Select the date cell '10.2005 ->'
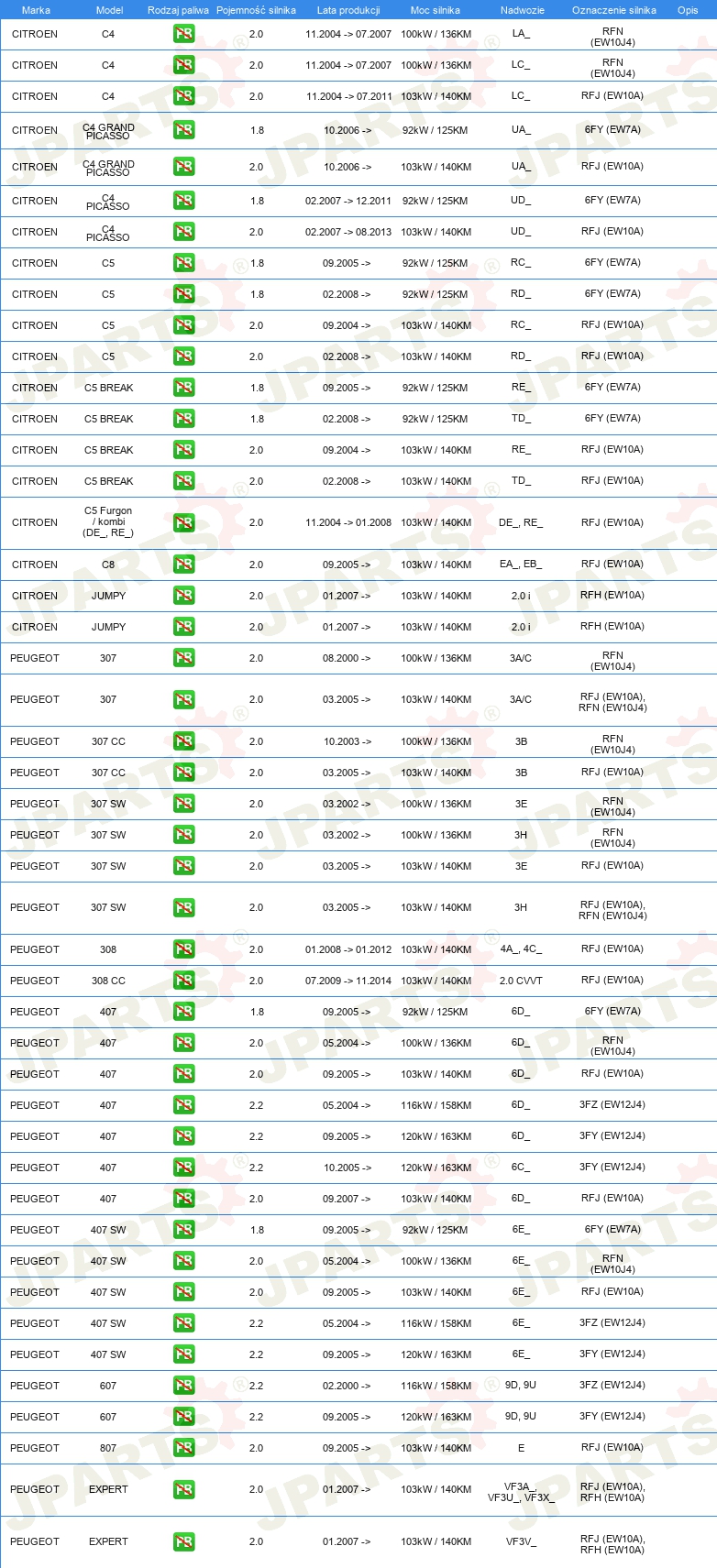Image resolution: width=717 pixels, height=1568 pixels. (x=347, y=1168)
